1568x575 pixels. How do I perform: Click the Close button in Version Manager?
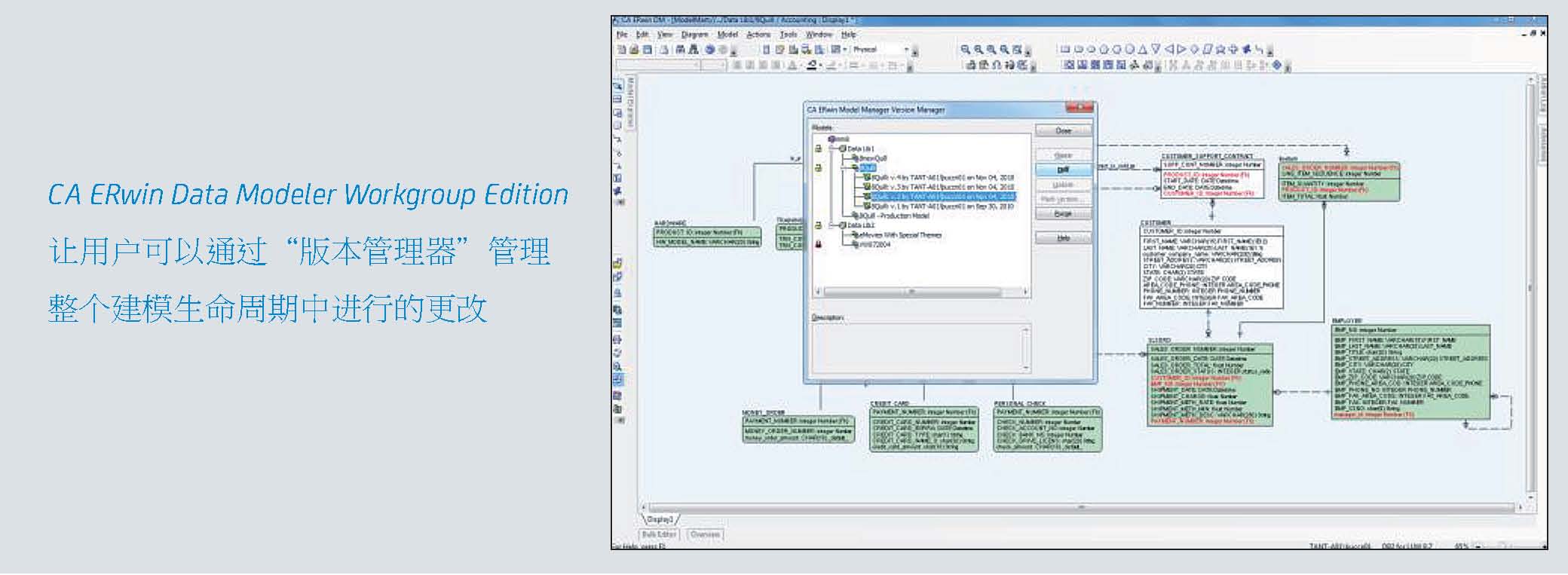click(x=1064, y=130)
